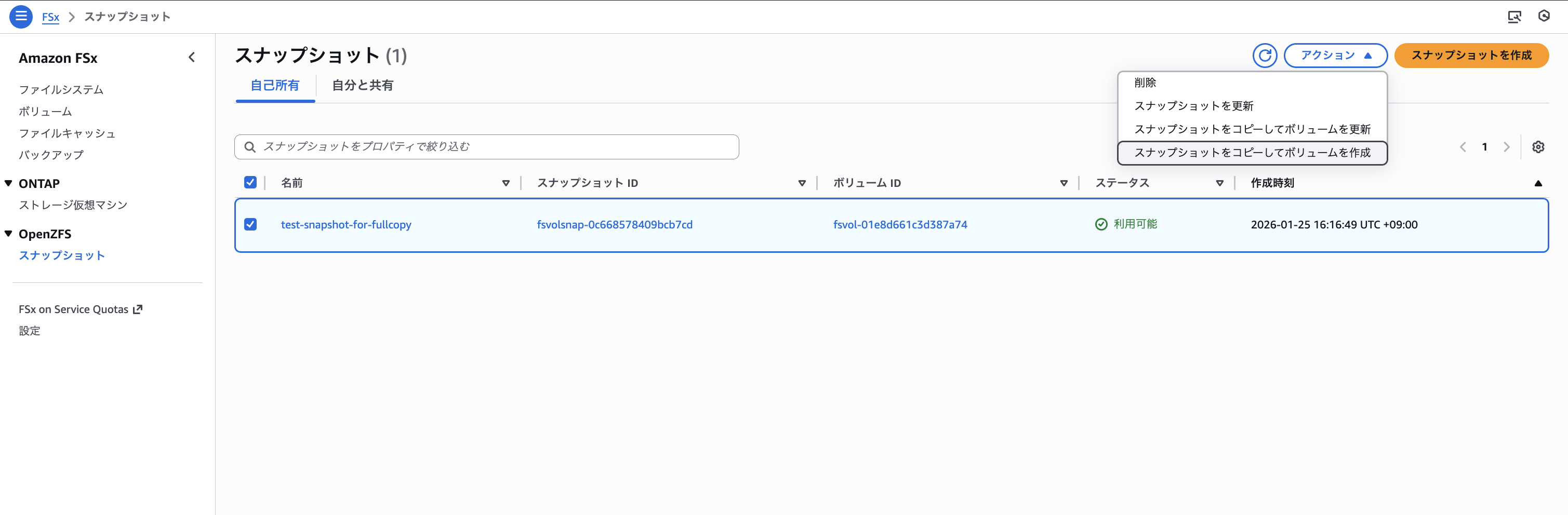
Task: Open the hamburger navigation menu icon
Action: (x=21, y=17)
